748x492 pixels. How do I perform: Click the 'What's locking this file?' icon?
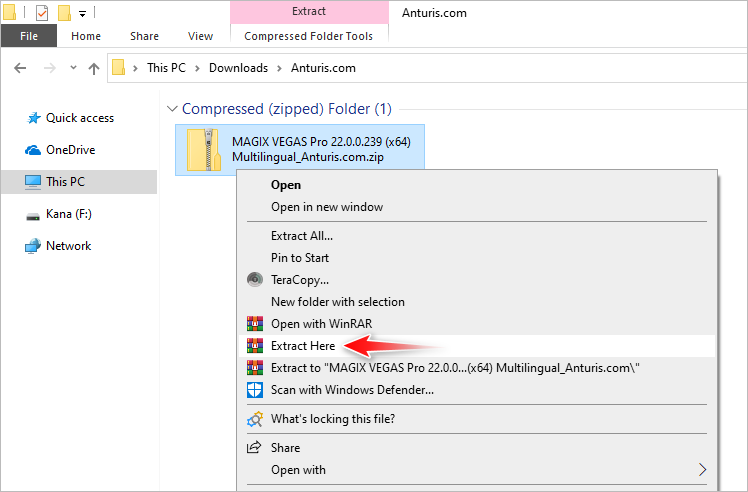254,418
